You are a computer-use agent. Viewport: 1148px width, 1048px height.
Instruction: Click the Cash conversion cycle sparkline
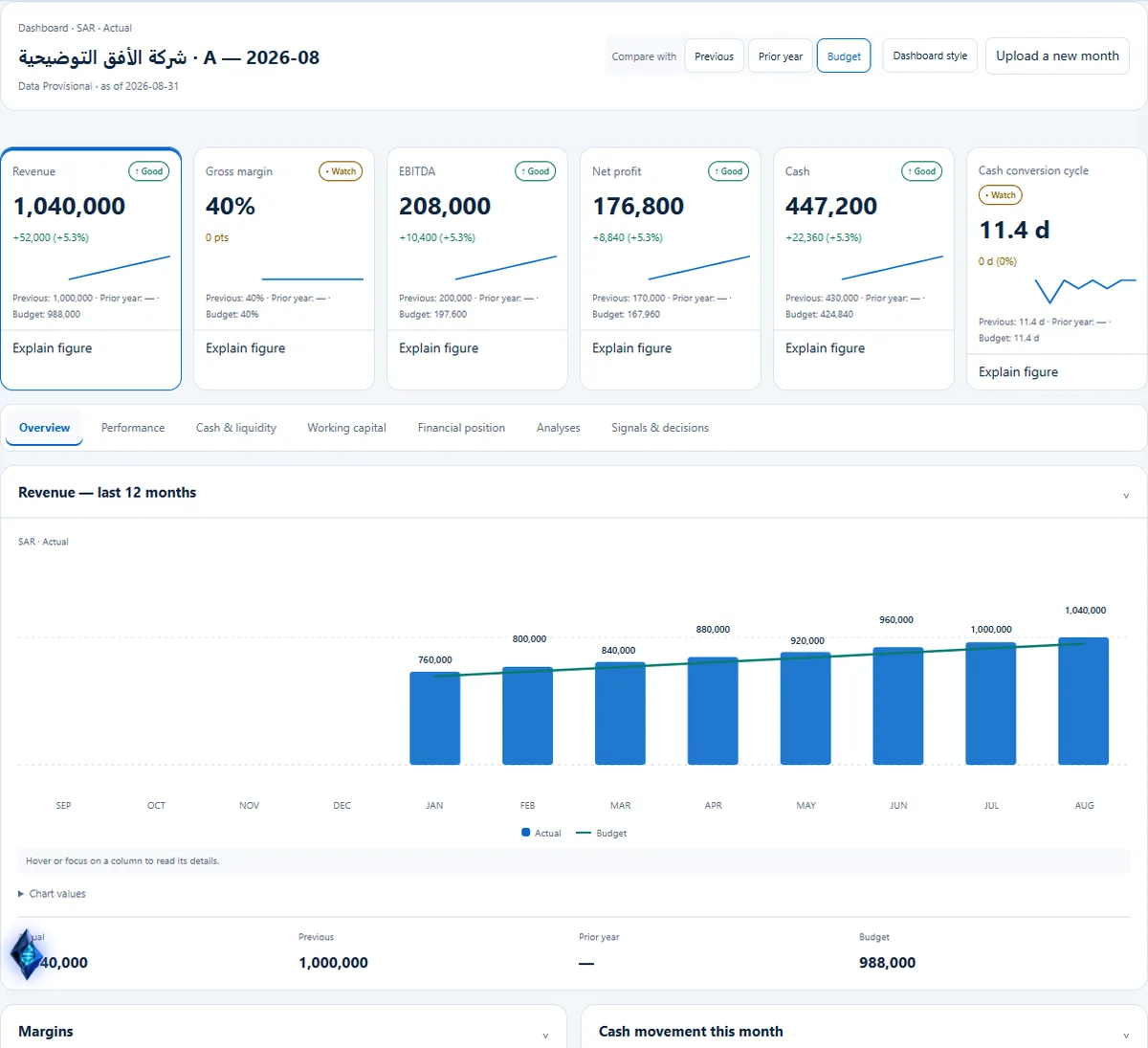(1085, 290)
